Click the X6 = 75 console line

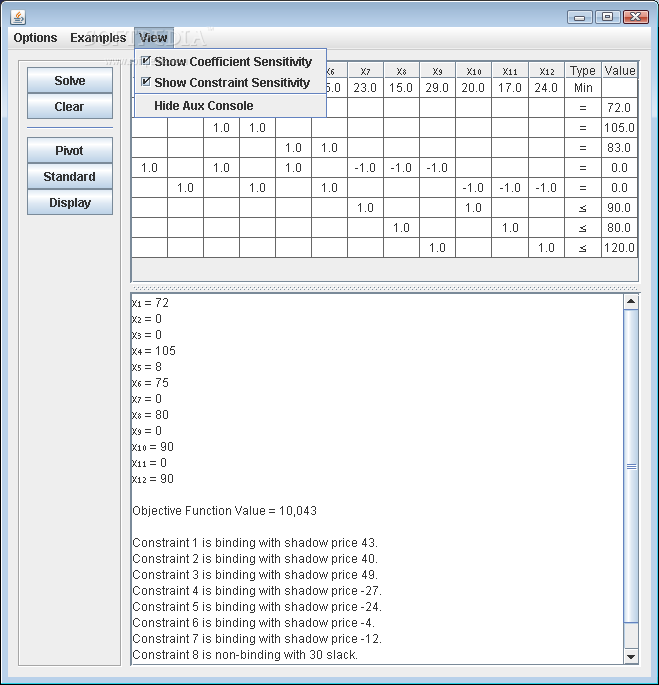pos(150,383)
